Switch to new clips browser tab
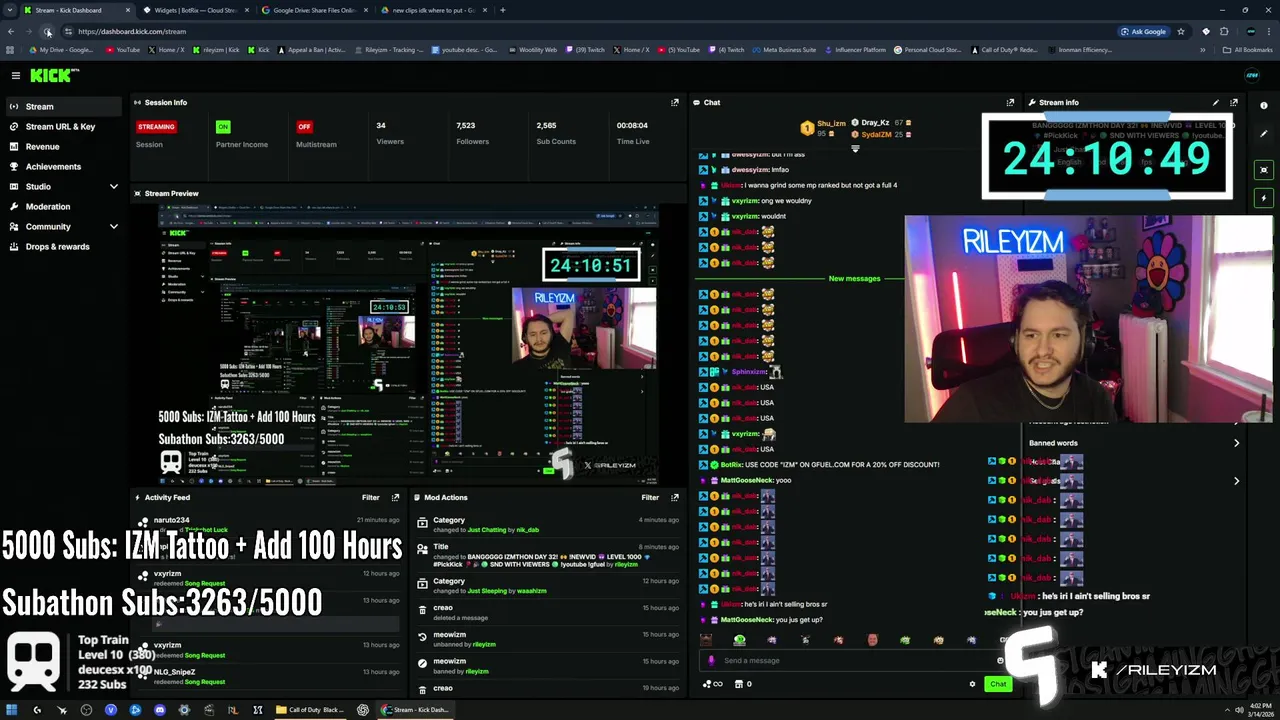This screenshot has width=1280, height=720. (434, 10)
